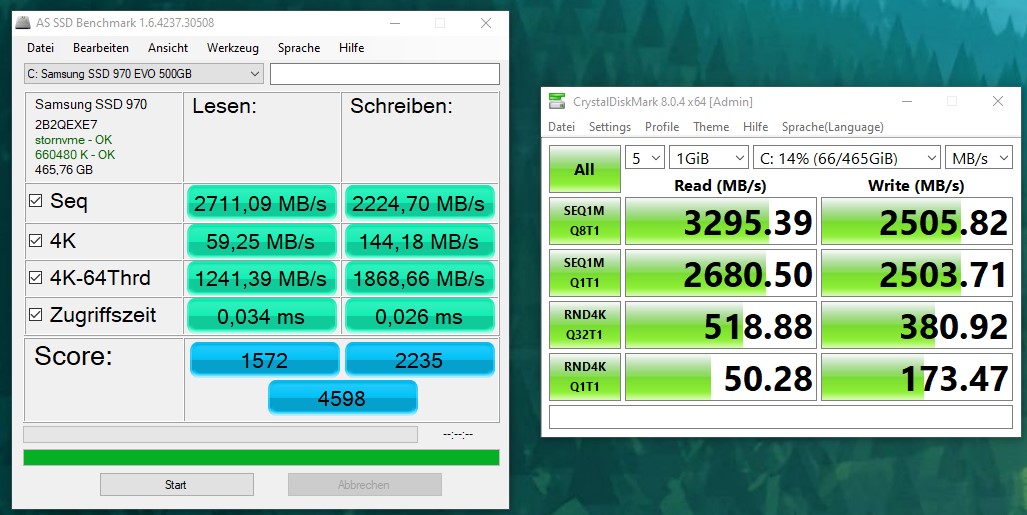
Task: Click the capacity text 465,76 GB
Action: click(x=64, y=170)
